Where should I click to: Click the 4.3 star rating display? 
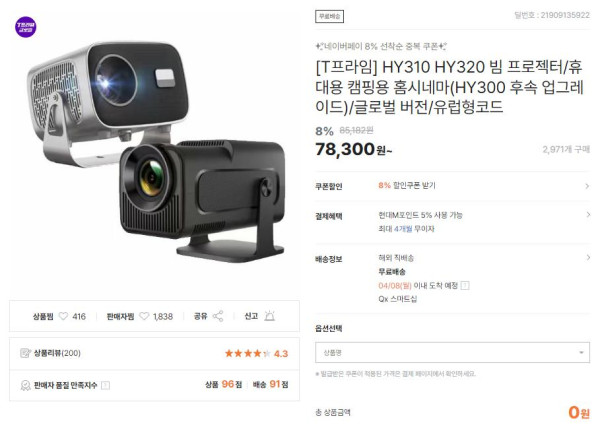point(256,353)
